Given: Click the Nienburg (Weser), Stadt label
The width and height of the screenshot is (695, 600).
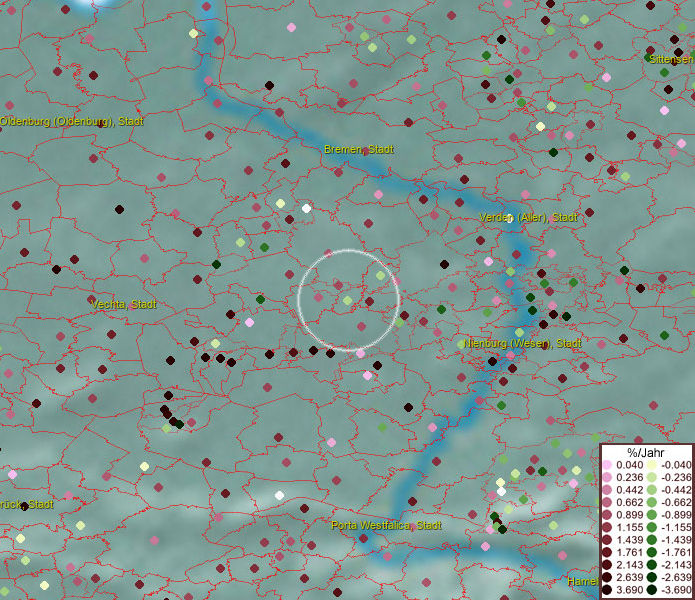Looking at the screenshot, I should (522, 343).
